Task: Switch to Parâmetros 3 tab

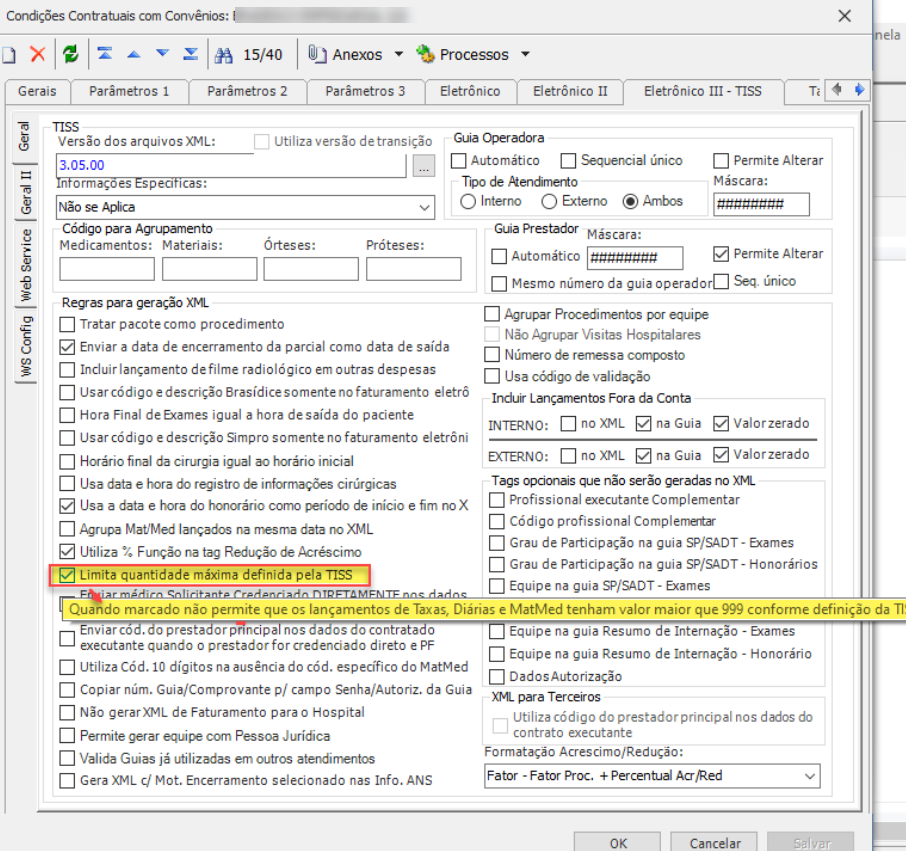Action: click(365, 91)
